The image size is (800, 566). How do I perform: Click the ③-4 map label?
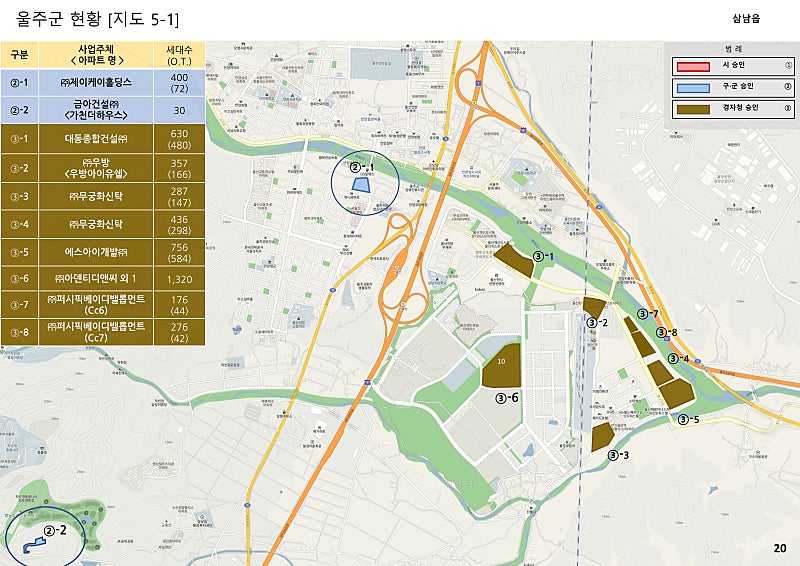679,359
